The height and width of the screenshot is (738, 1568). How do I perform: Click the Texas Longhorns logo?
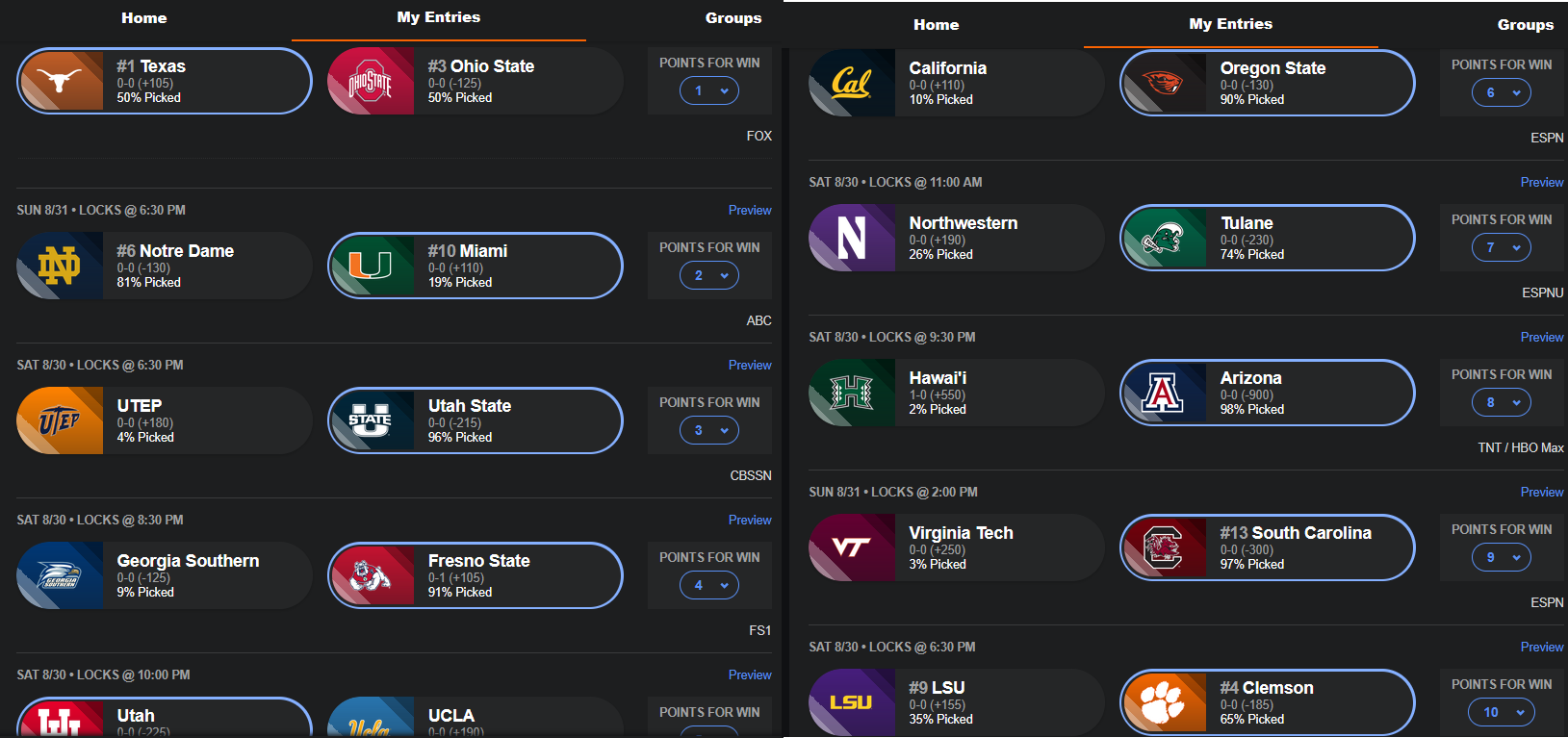tap(60, 82)
